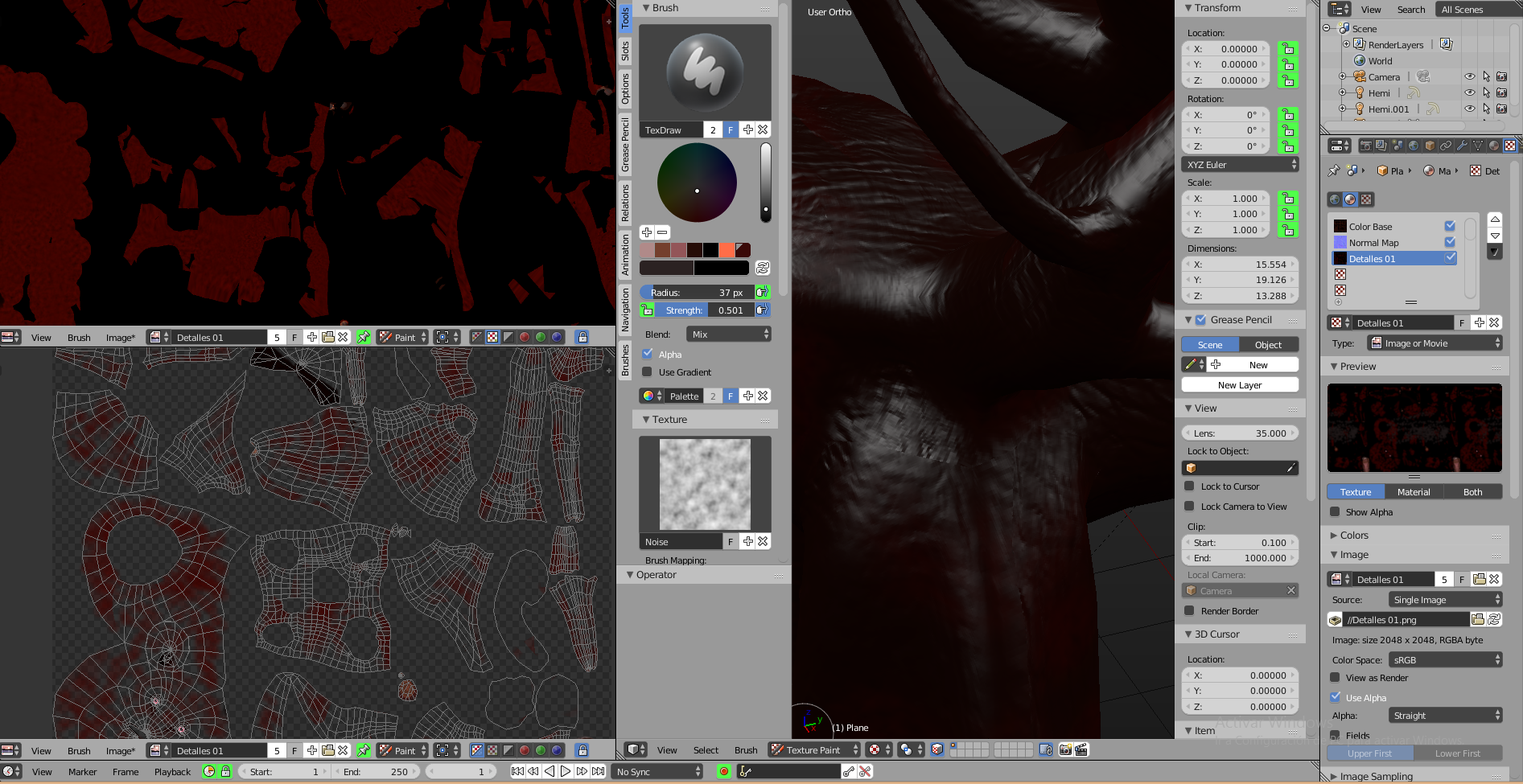
Task: Click the New Layer grease pencil button
Action: click(1239, 384)
